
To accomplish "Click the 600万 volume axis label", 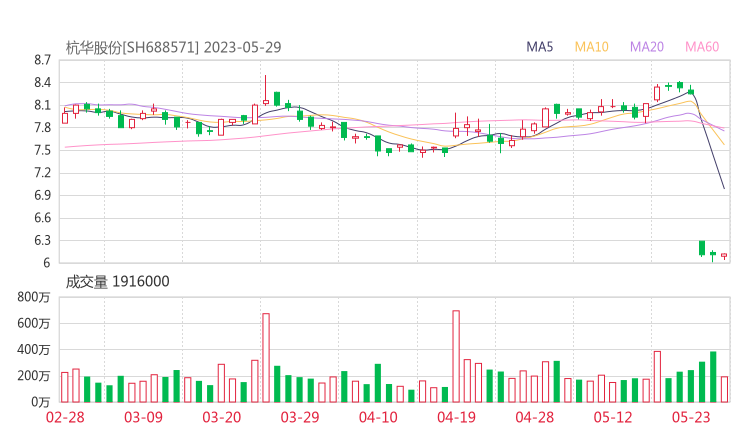I will pos(34,323).
